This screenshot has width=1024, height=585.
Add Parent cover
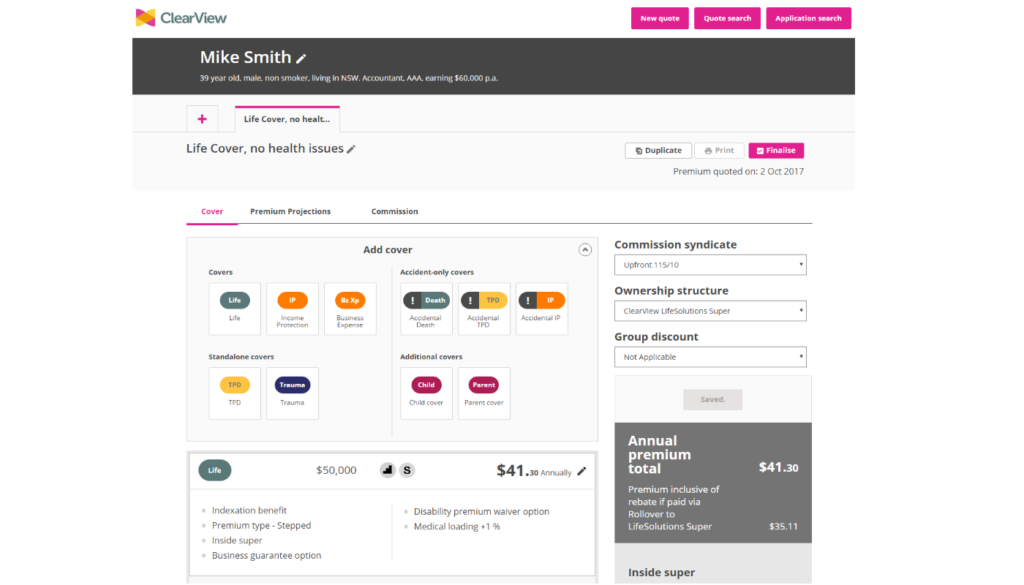(484, 393)
